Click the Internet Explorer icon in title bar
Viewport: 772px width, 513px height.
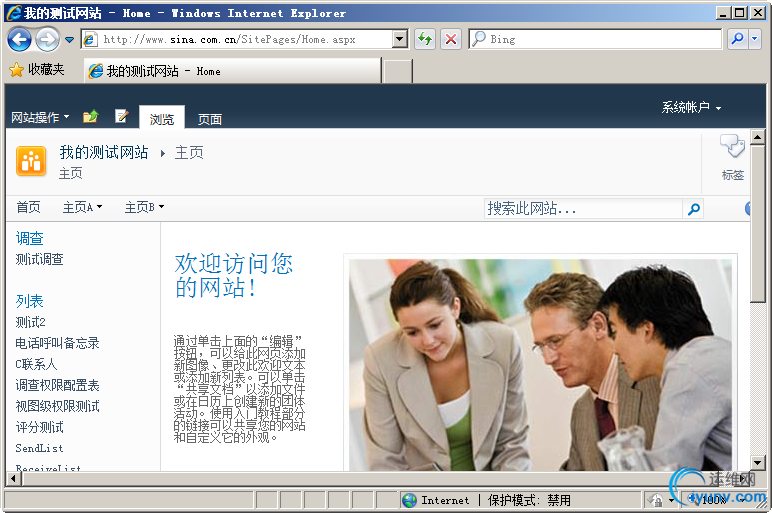pyautogui.click(x=14, y=13)
